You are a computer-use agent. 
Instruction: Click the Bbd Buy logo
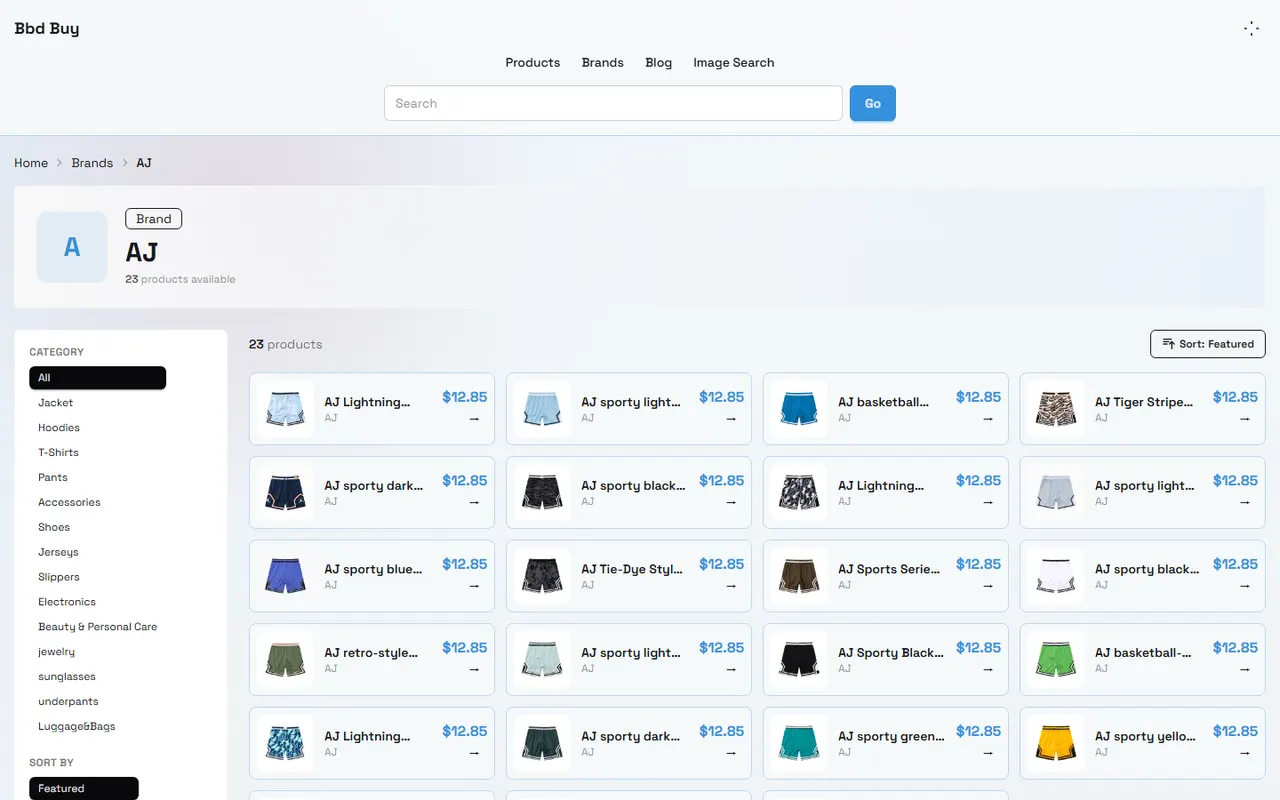tap(47, 28)
